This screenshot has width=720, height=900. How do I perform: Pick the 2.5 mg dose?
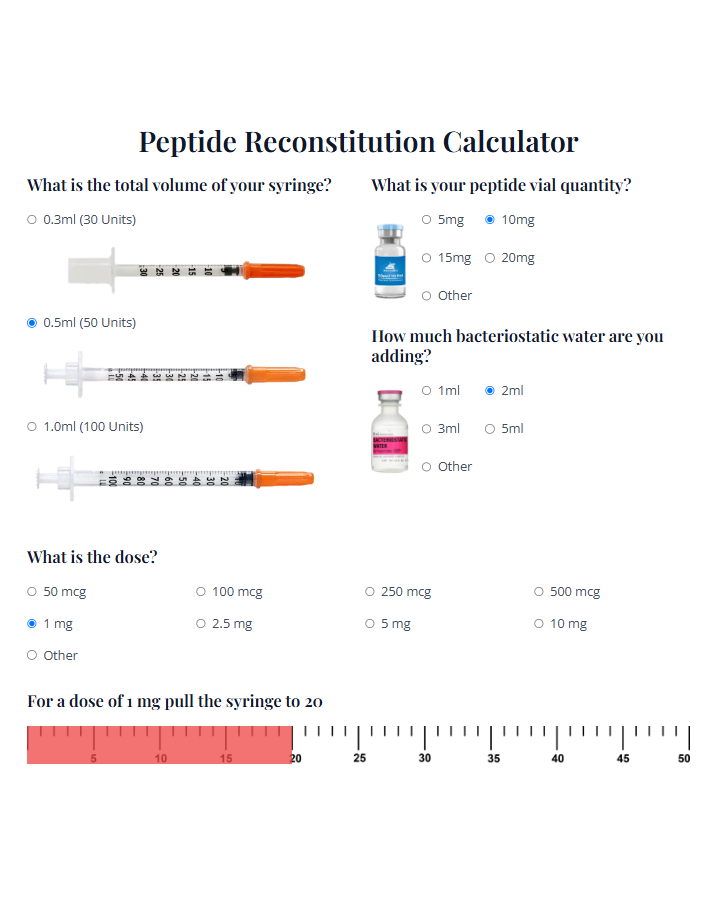pos(201,624)
